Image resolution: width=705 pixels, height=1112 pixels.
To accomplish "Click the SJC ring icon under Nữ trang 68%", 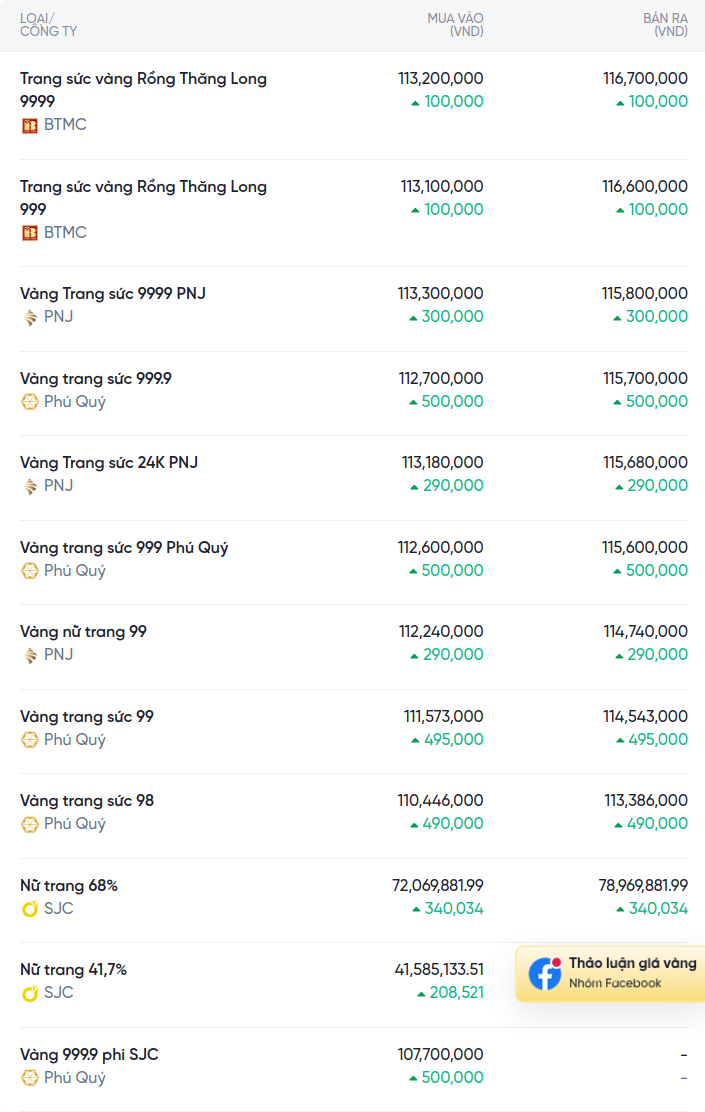I will [29, 908].
